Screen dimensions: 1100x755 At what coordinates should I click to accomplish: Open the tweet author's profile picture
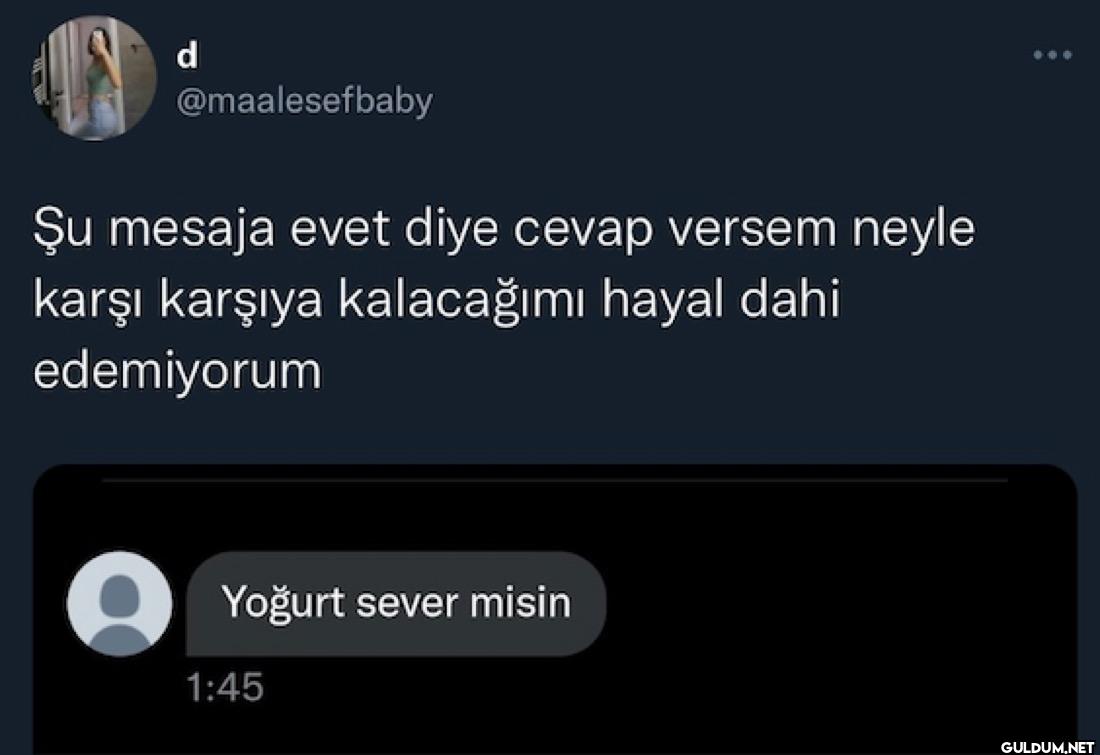(x=94, y=78)
